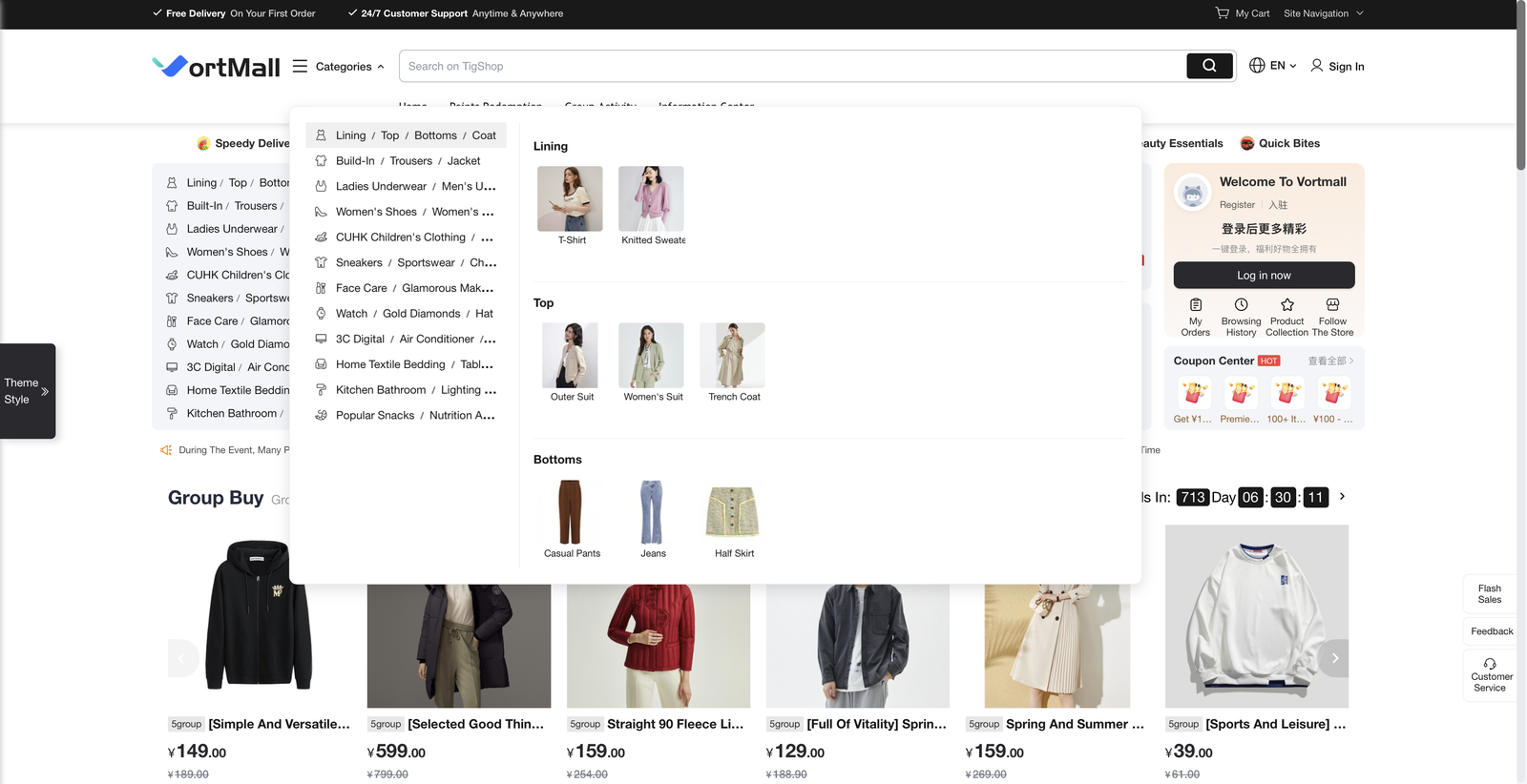This screenshot has width=1527, height=784.
Task: Select the Jeans product thumbnail
Action: tap(652, 512)
